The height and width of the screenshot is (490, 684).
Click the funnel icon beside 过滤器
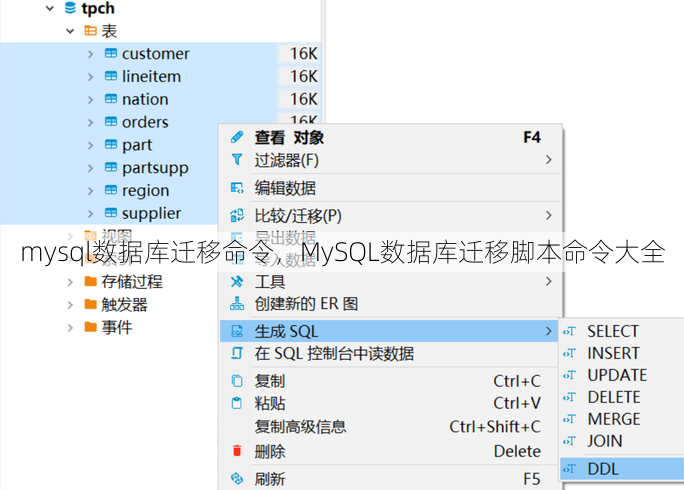pos(237,160)
